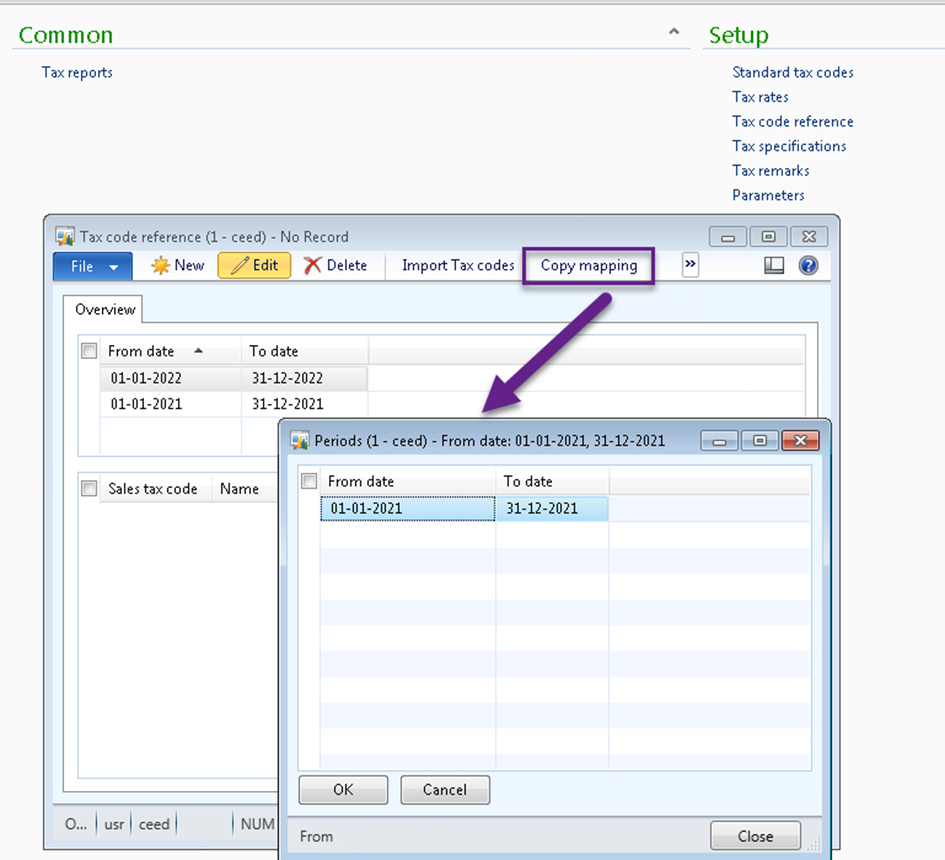
Task: Open the Tax rates link
Action: tap(760, 97)
